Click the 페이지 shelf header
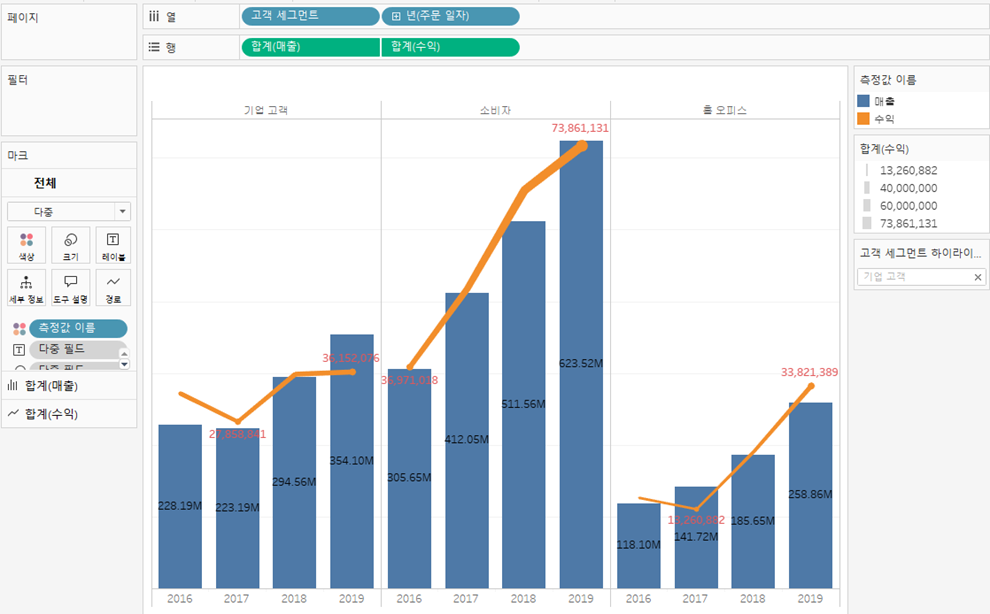The image size is (990, 614). tap(23, 17)
